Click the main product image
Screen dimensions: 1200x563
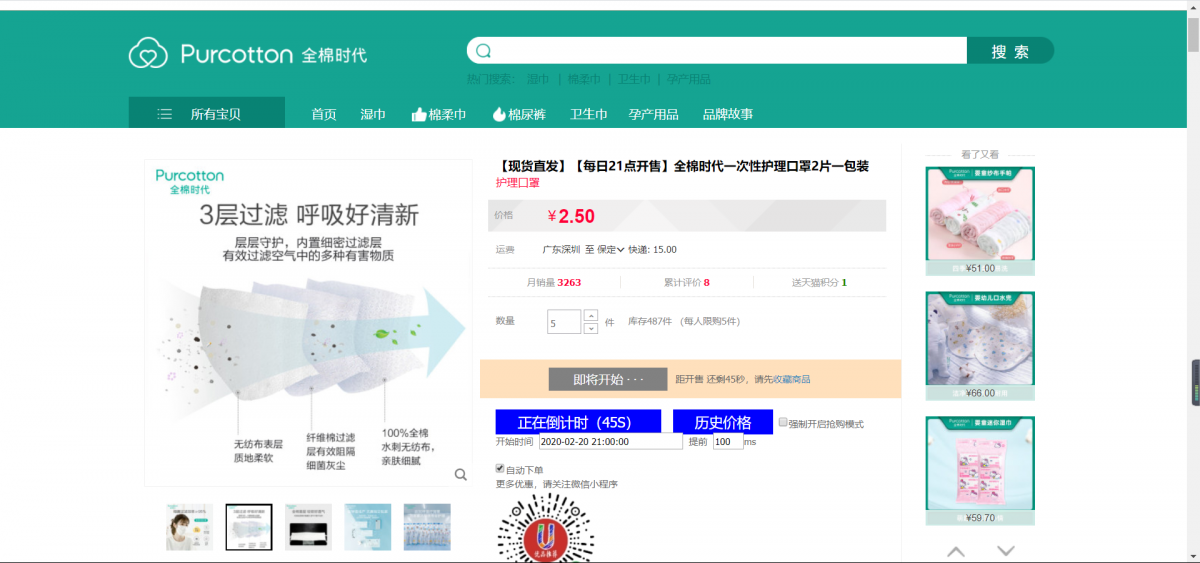coord(309,323)
